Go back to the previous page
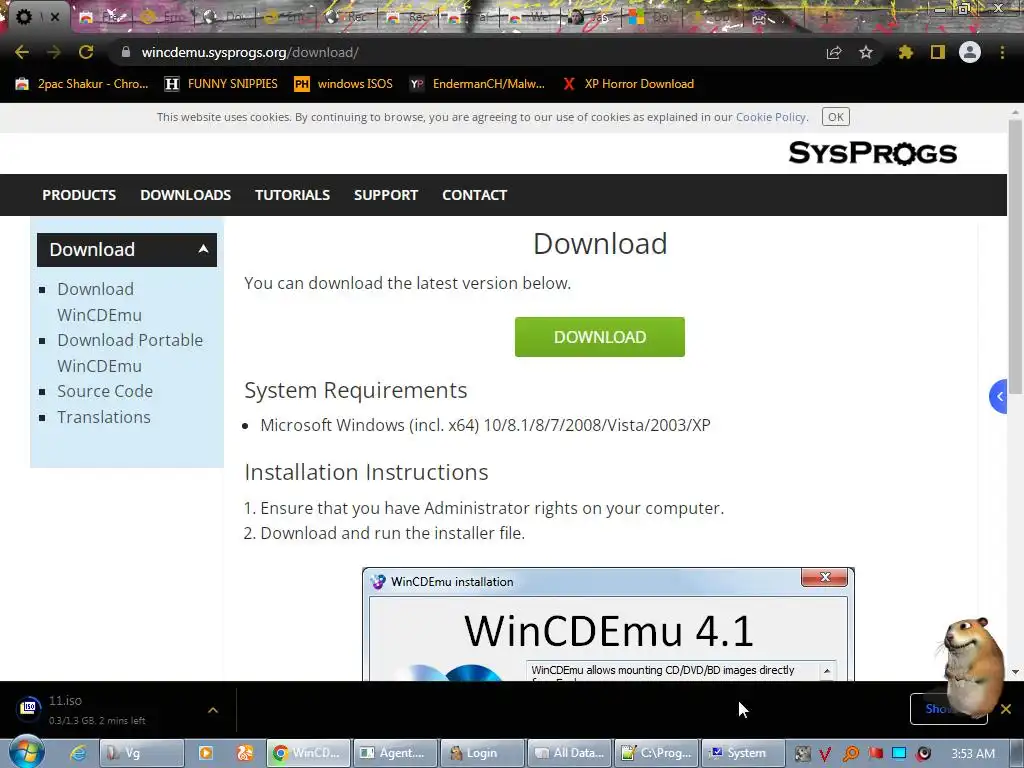Image resolution: width=1024 pixels, height=768 pixels. point(22,52)
